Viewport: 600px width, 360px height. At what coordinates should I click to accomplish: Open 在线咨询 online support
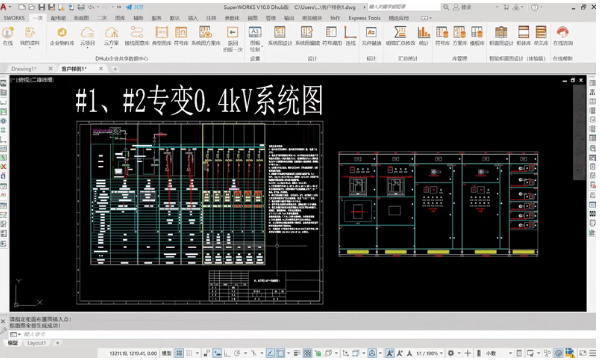point(562,36)
